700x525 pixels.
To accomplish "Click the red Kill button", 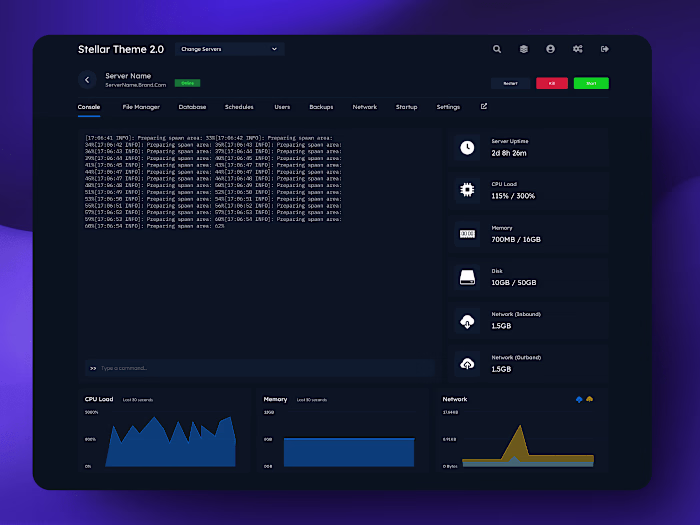I will (552, 83).
